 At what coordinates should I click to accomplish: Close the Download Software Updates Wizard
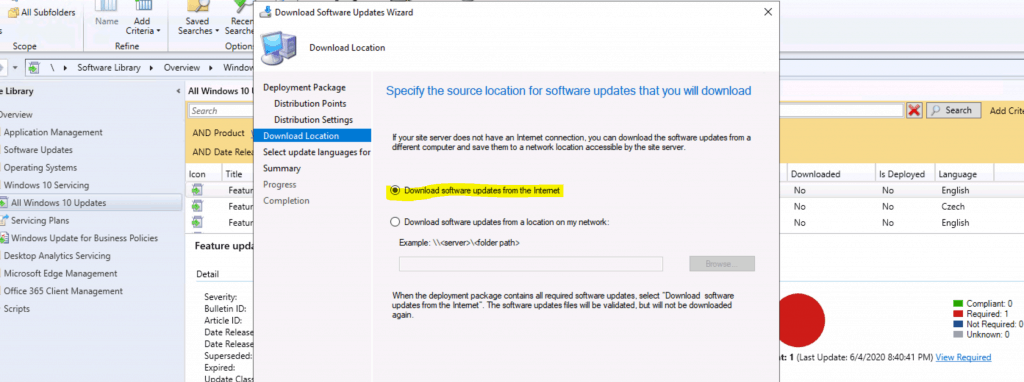pos(768,12)
